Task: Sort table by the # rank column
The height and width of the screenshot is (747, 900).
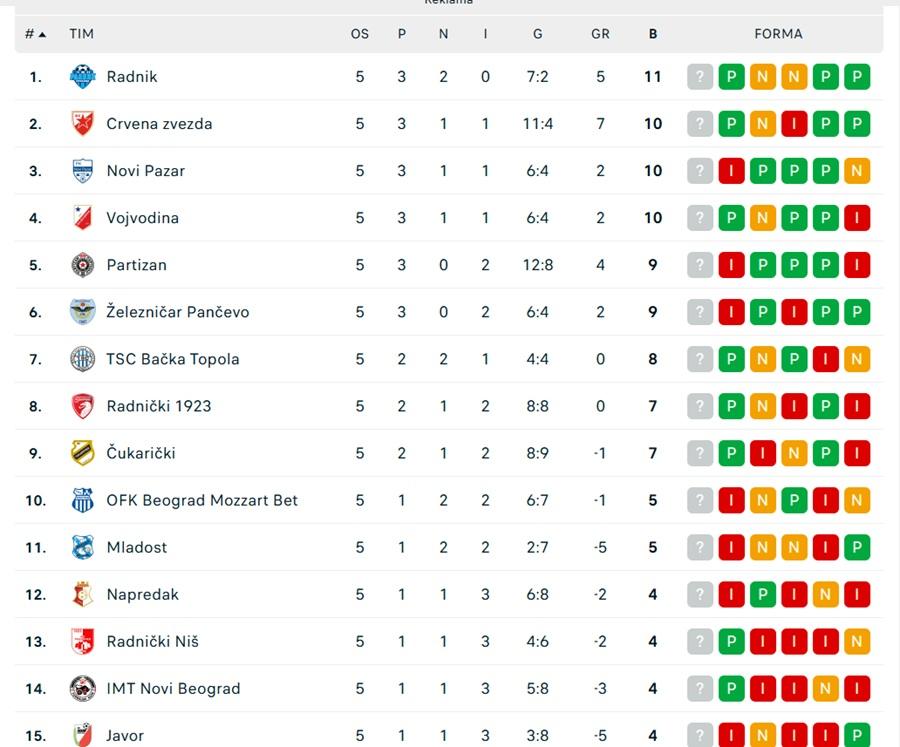Action: [36, 34]
